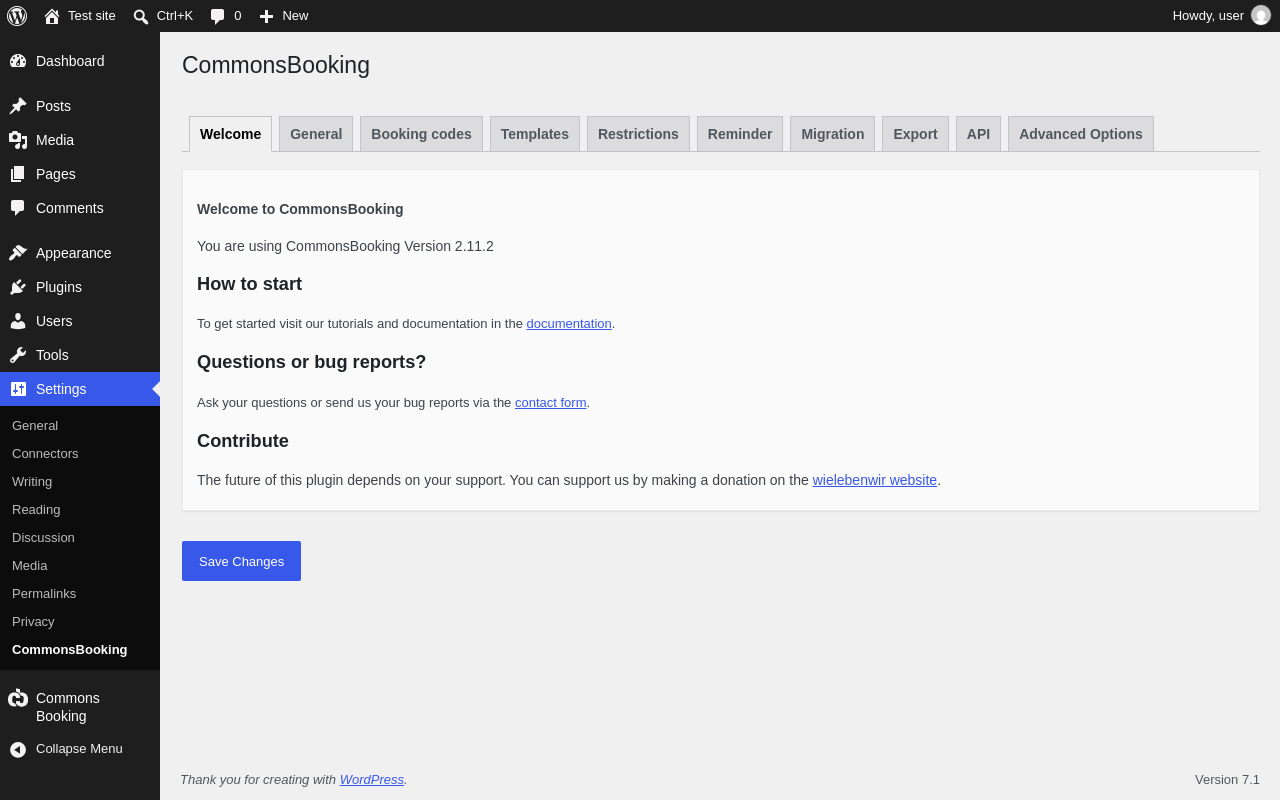Open Media settings submenu item

(30, 565)
